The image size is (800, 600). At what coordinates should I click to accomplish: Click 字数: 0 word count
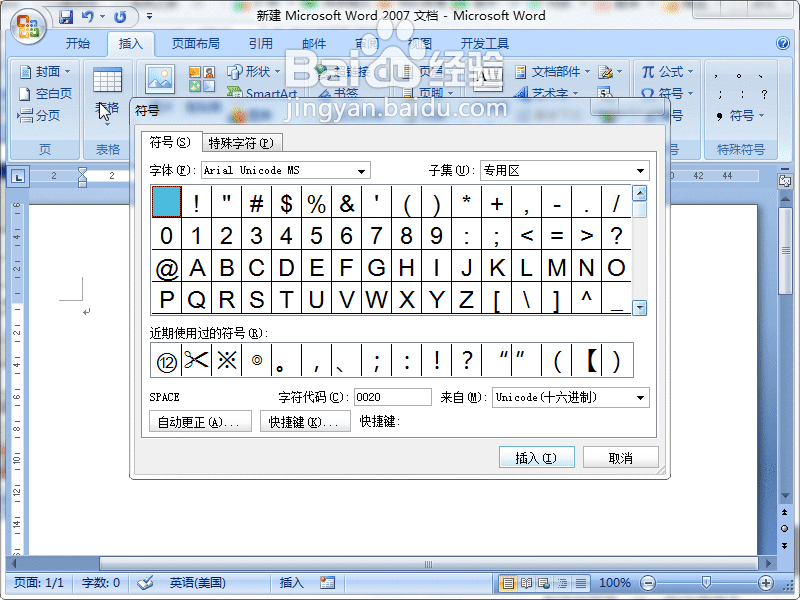101,582
